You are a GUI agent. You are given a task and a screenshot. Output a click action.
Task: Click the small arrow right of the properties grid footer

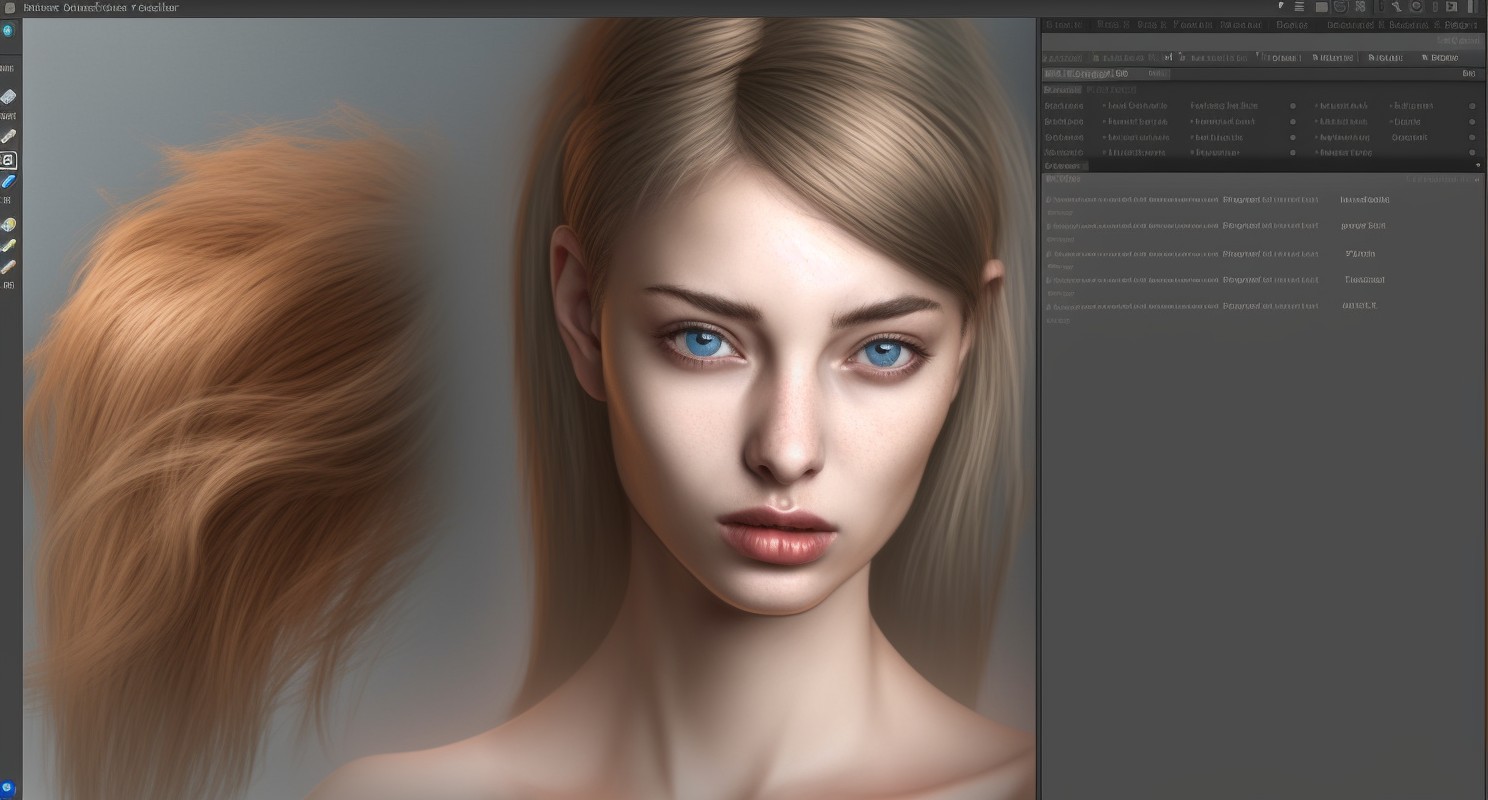(x=1477, y=165)
